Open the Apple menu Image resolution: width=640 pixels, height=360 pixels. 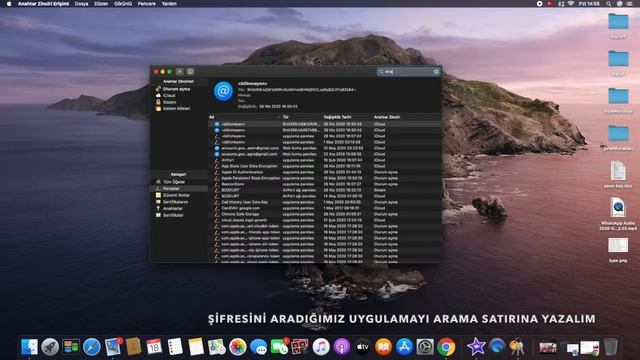pyautogui.click(x=9, y=4)
